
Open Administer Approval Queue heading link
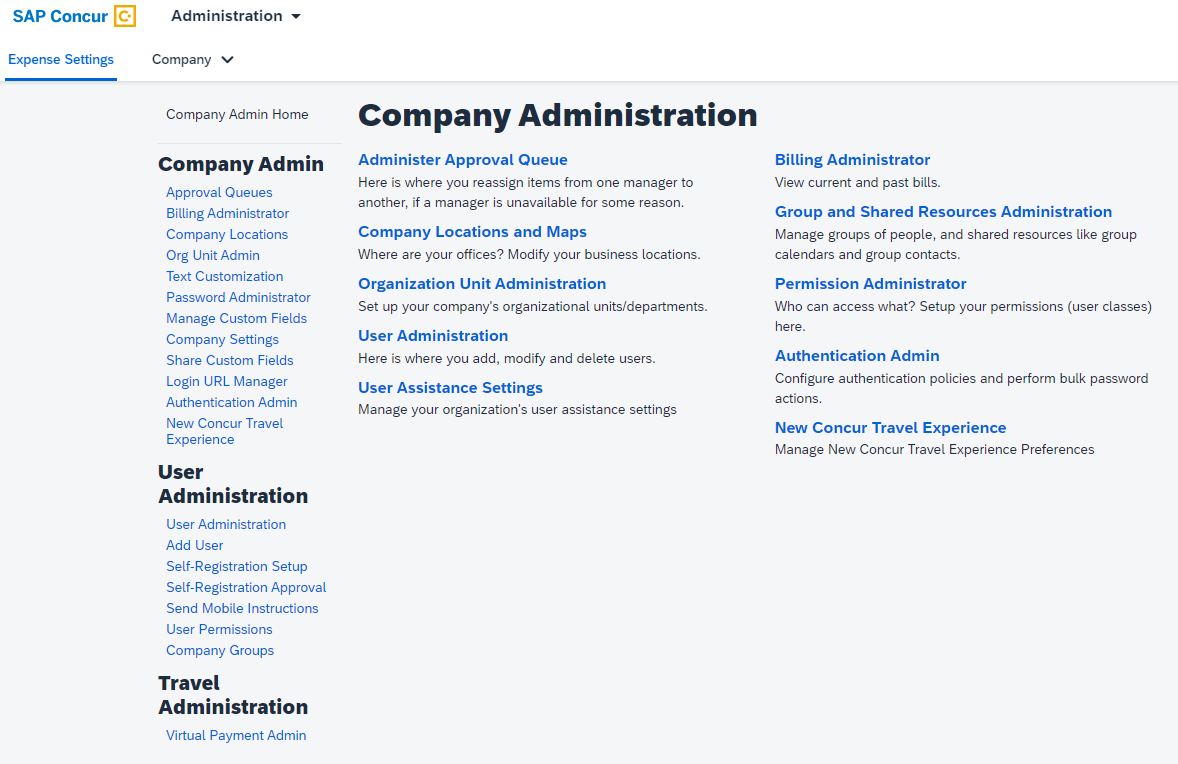462,160
